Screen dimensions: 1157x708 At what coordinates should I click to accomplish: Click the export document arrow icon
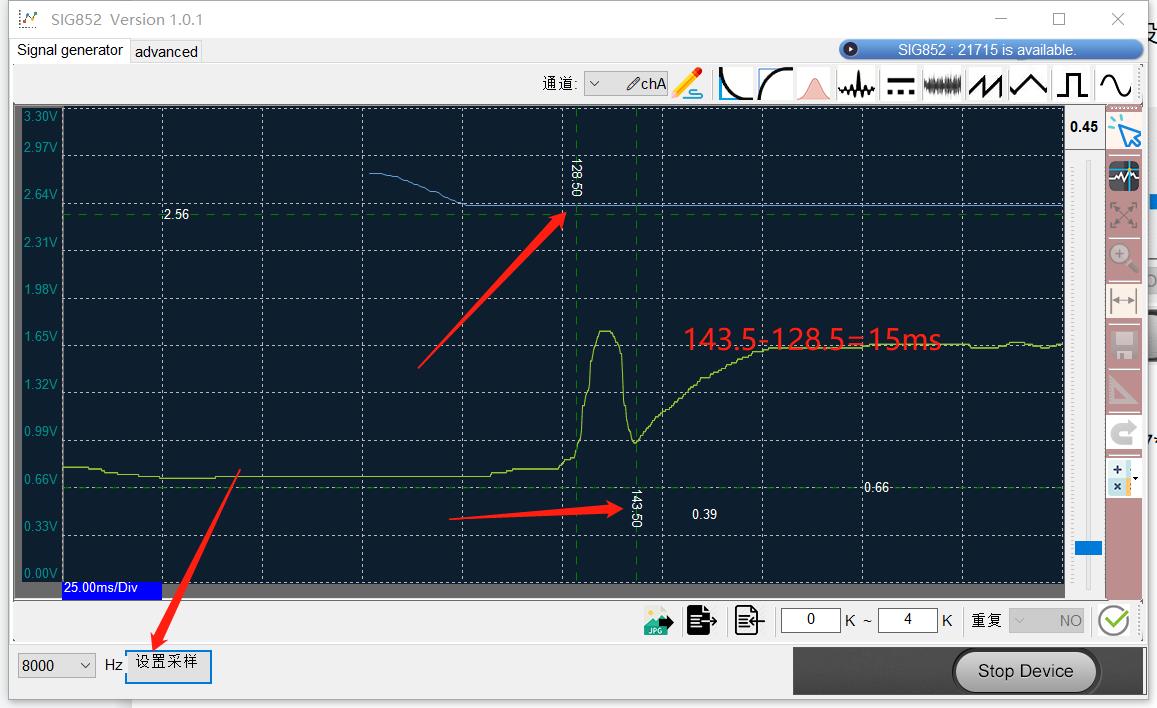701,620
